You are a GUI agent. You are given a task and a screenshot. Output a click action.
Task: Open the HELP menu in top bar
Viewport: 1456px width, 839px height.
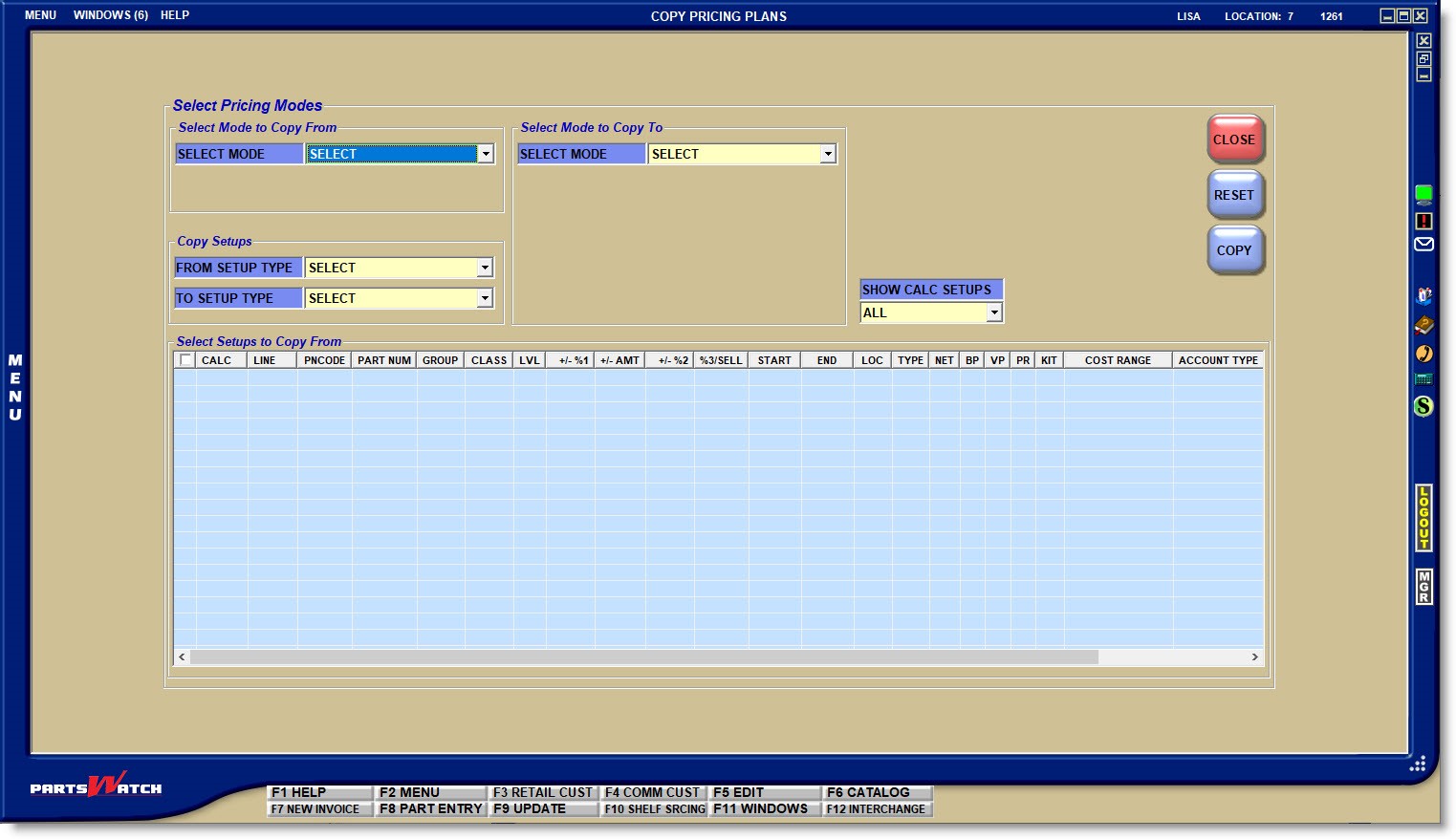point(175,15)
